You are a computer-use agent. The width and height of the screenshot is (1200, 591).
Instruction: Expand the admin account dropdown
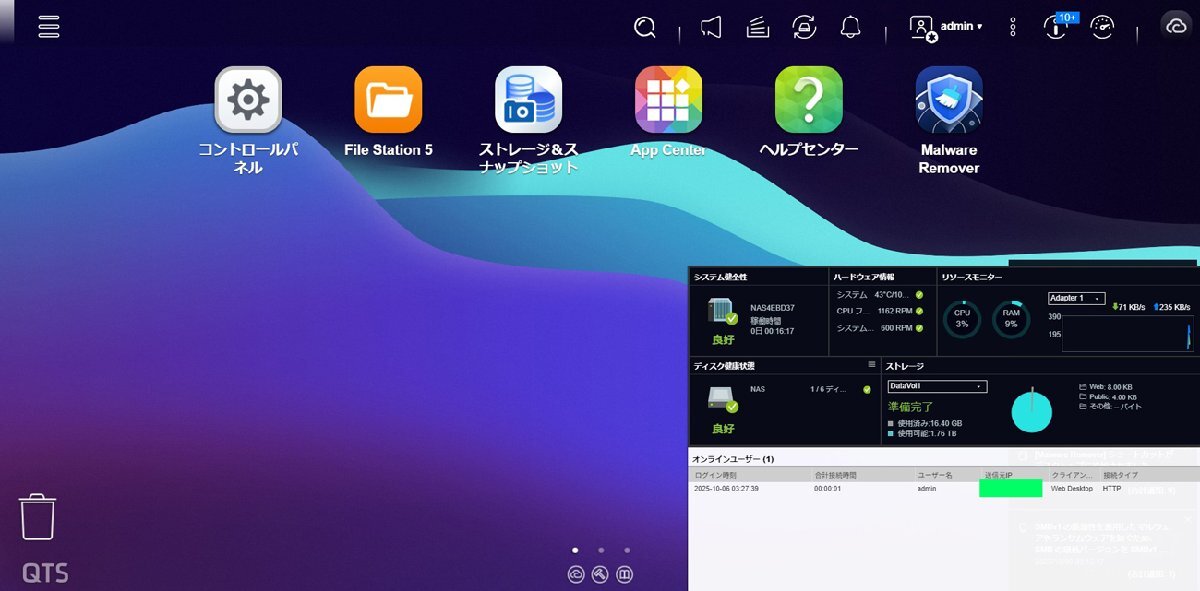(962, 27)
